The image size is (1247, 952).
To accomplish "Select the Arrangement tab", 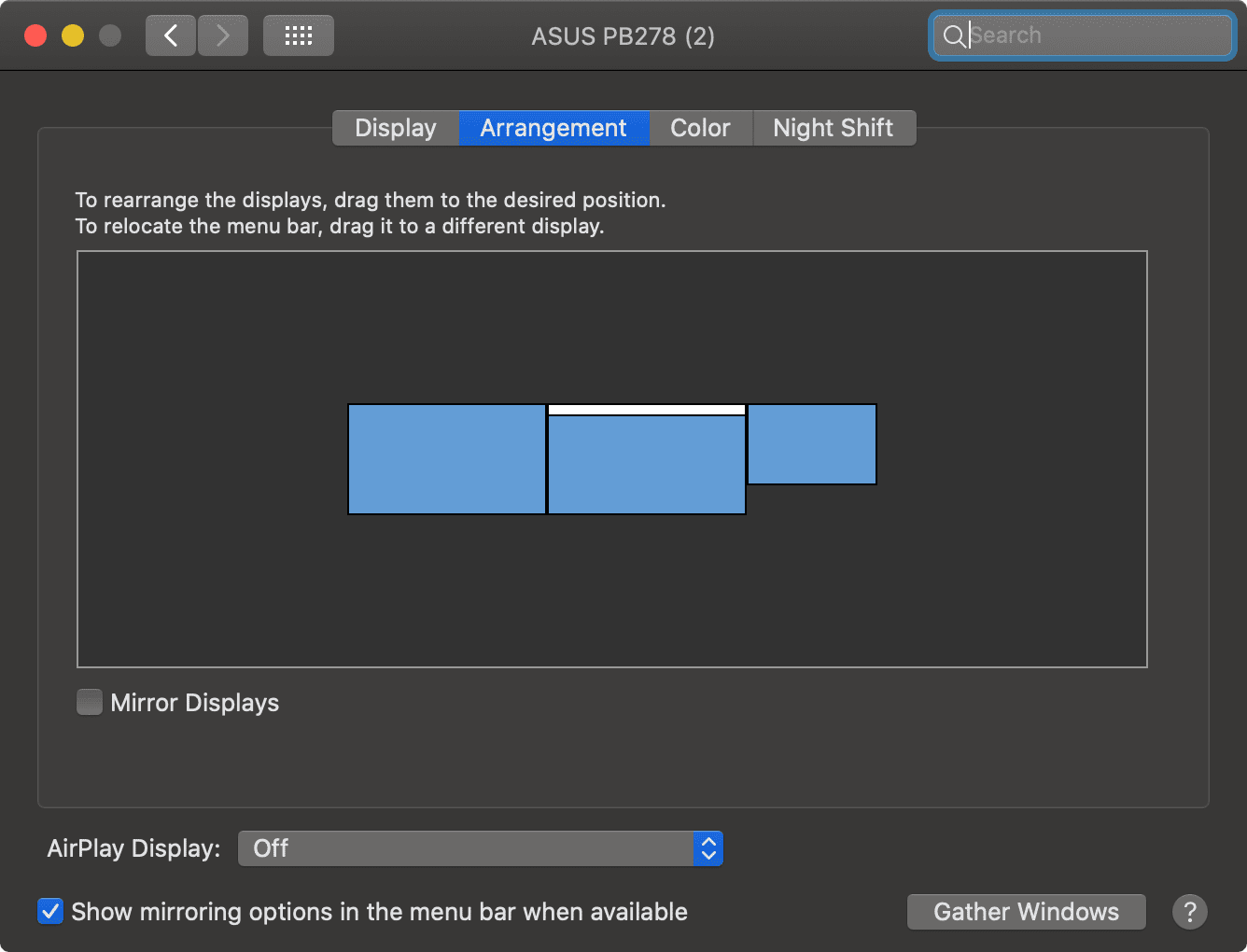I will coord(553,128).
